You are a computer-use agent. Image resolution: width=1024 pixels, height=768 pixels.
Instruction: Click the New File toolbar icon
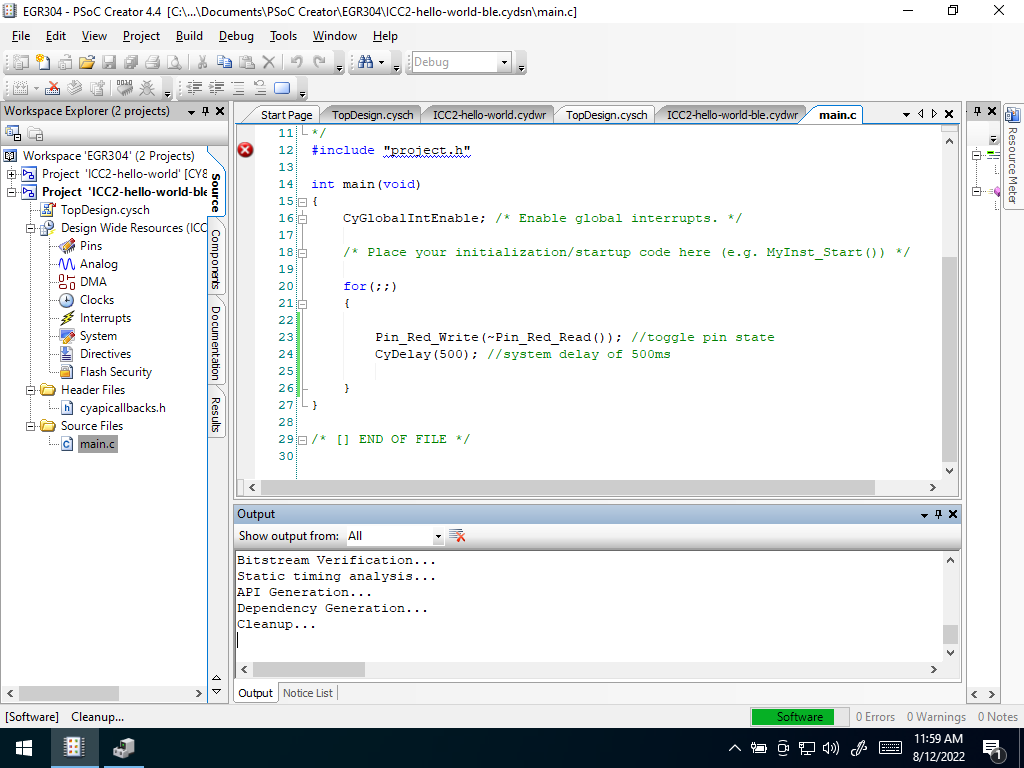click(43, 62)
